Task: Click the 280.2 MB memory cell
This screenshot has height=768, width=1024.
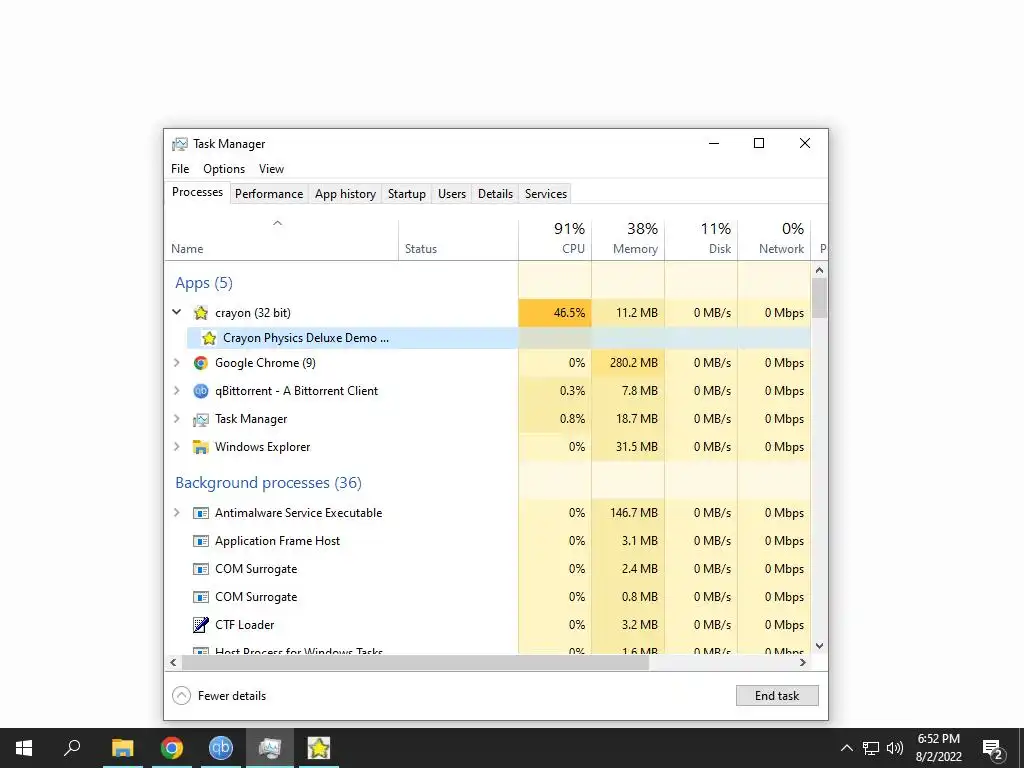Action: click(x=628, y=362)
